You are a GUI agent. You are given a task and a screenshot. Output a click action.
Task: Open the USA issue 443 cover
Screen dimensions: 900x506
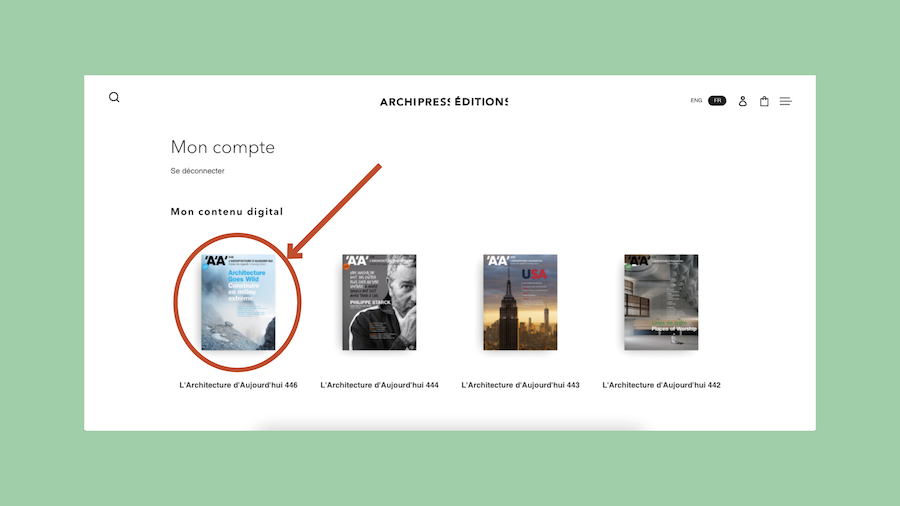click(x=520, y=302)
